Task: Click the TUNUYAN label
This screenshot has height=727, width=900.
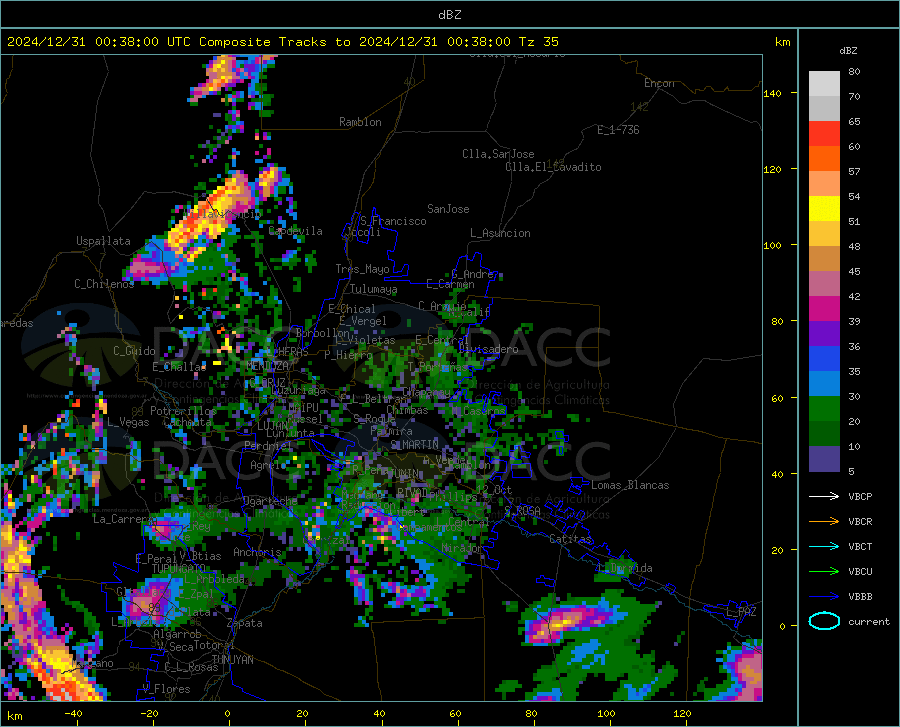Action: 232,659
